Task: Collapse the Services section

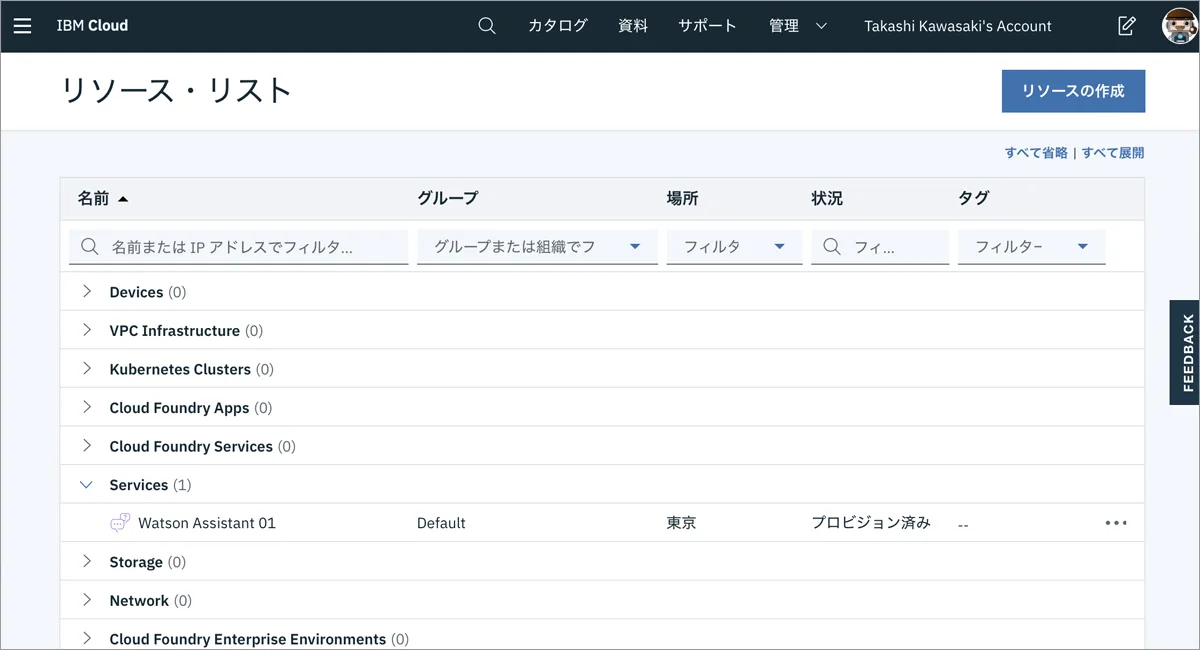Action: 87,485
